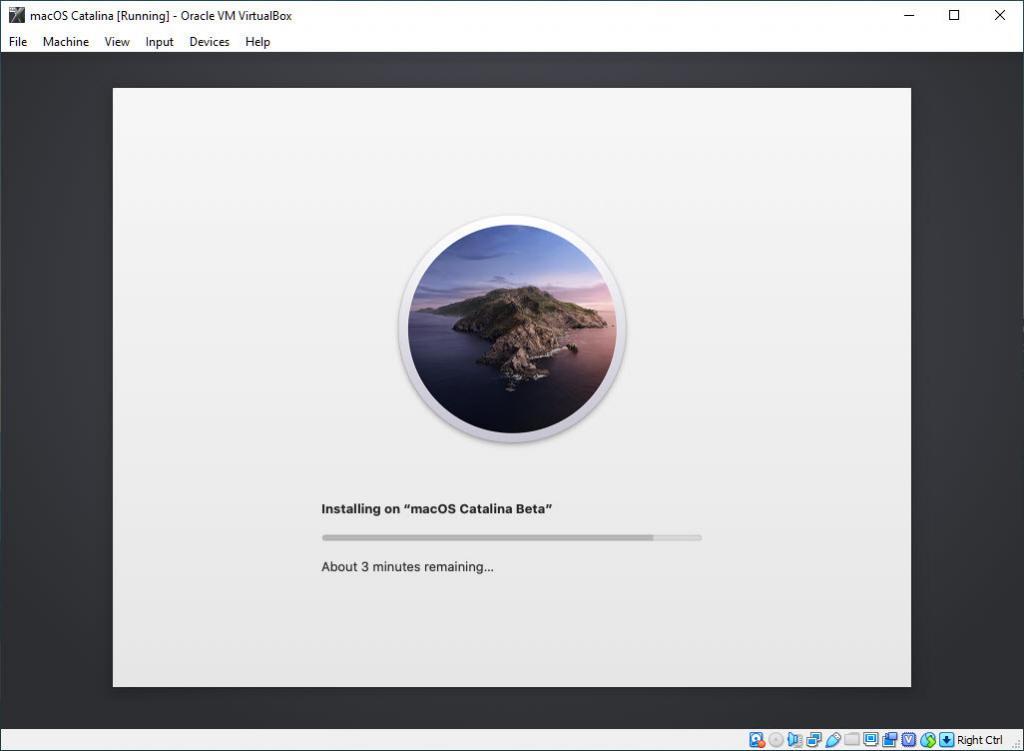Toggle mouse integration via green arrow icon
This screenshot has width=1024, height=751.
pyautogui.click(x=927, y=739)
